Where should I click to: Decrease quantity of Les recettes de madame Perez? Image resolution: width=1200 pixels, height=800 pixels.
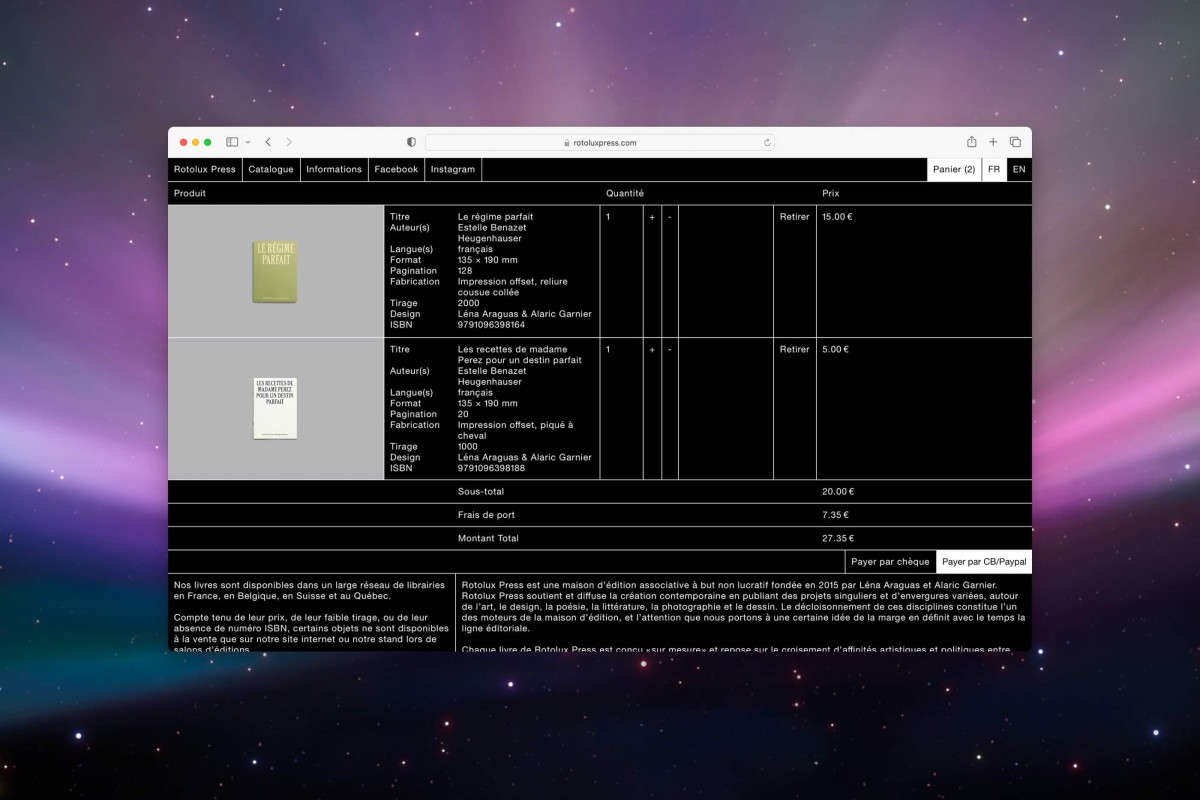point(670,350)
